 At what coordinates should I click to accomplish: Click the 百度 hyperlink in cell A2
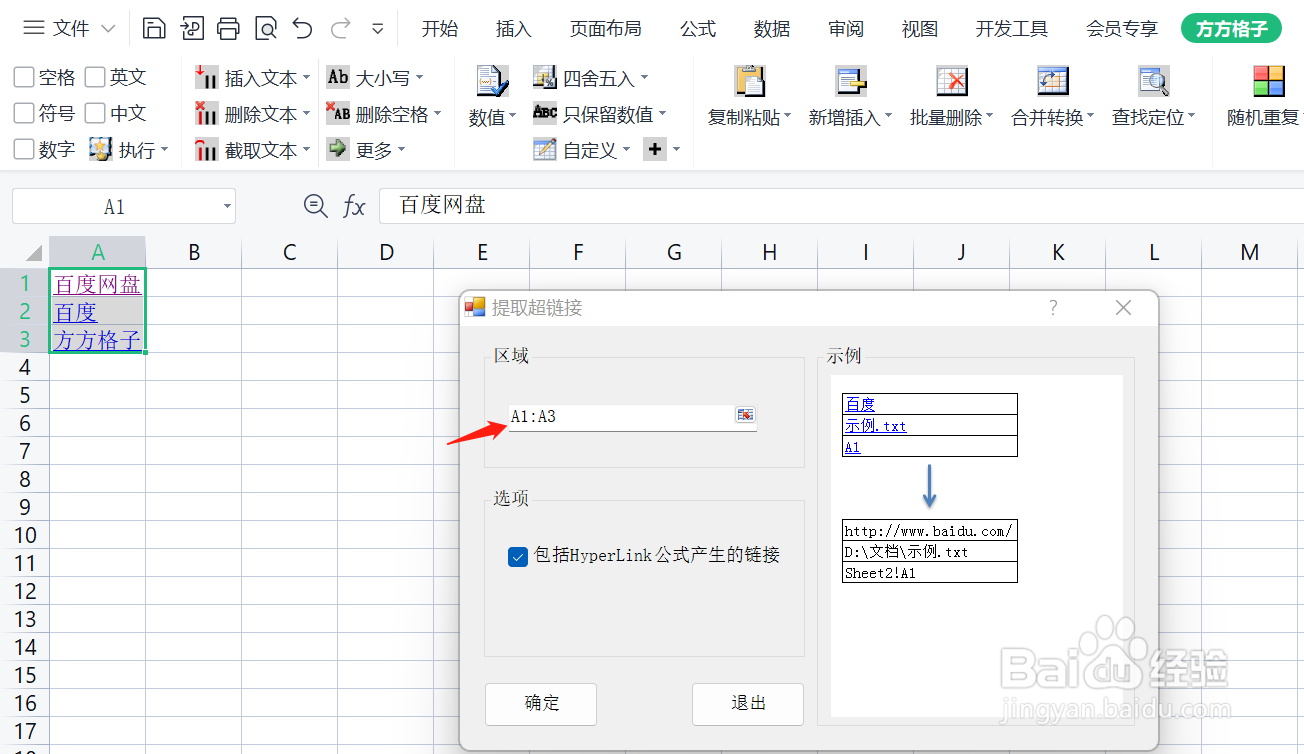point(76,312)
